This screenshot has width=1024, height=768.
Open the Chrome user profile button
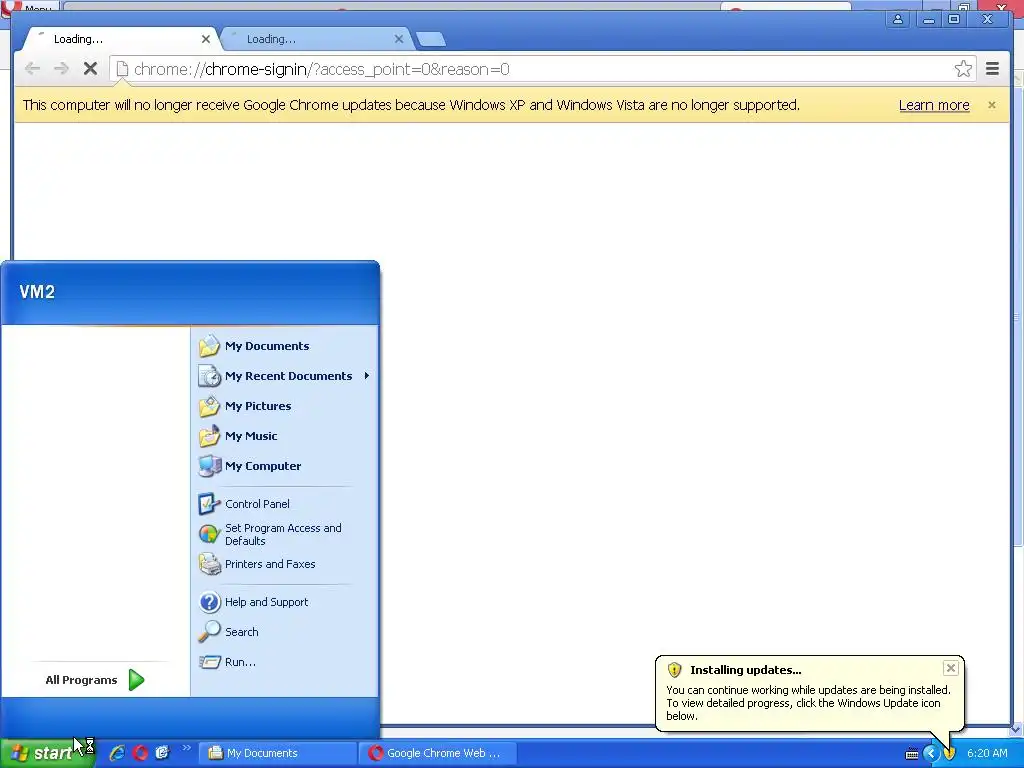pos(898,19)
